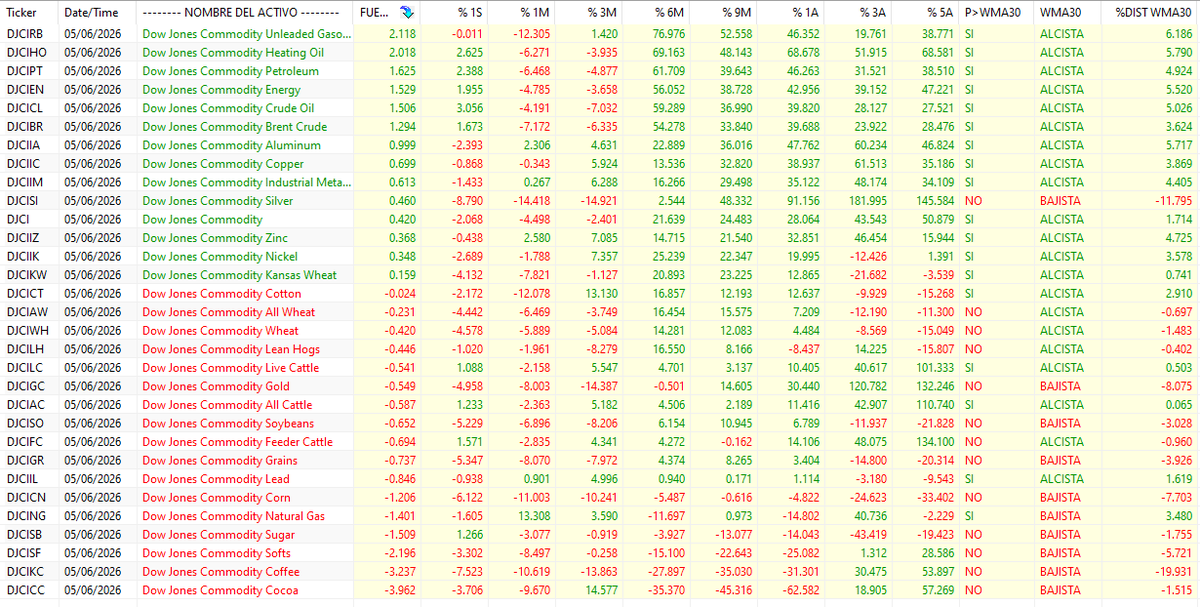Click BAJISTA in the DJCISI Silver row
1200x607 pixels.
[1060, 200]
